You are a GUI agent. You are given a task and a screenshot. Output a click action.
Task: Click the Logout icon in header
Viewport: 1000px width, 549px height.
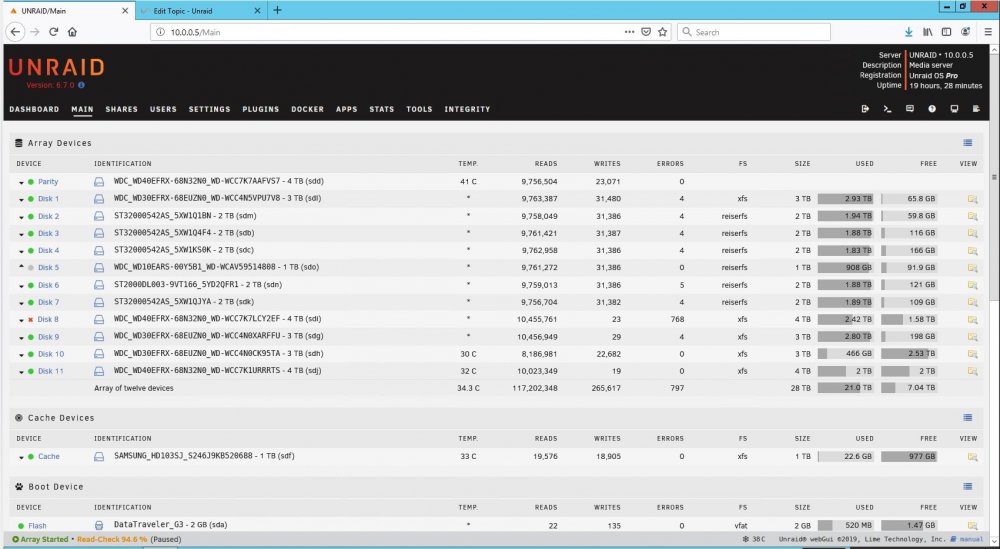(865, 109)
